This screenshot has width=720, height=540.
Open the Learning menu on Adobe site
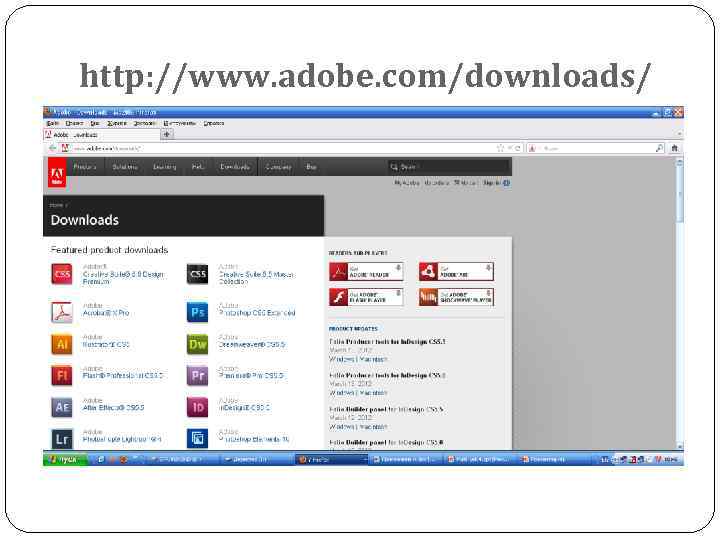pos(164,167)
